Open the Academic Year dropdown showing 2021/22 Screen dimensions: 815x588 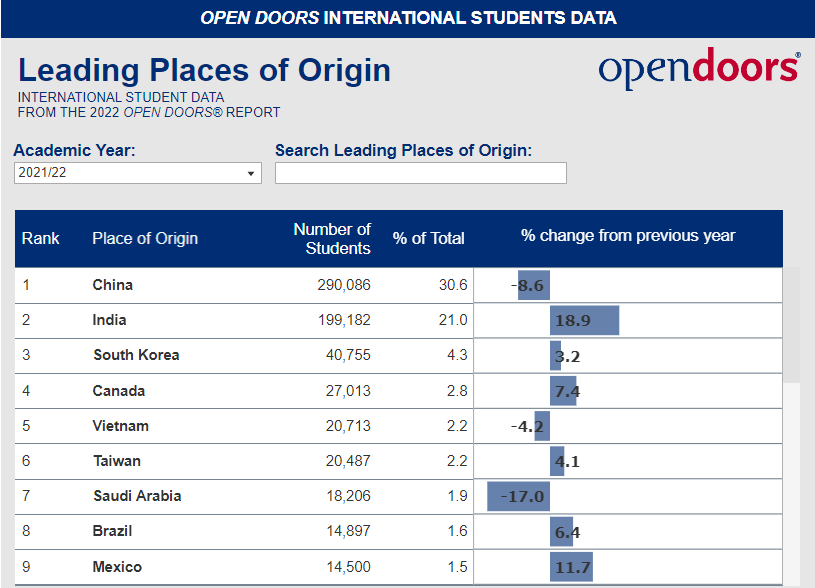click(x=138, y=173)
